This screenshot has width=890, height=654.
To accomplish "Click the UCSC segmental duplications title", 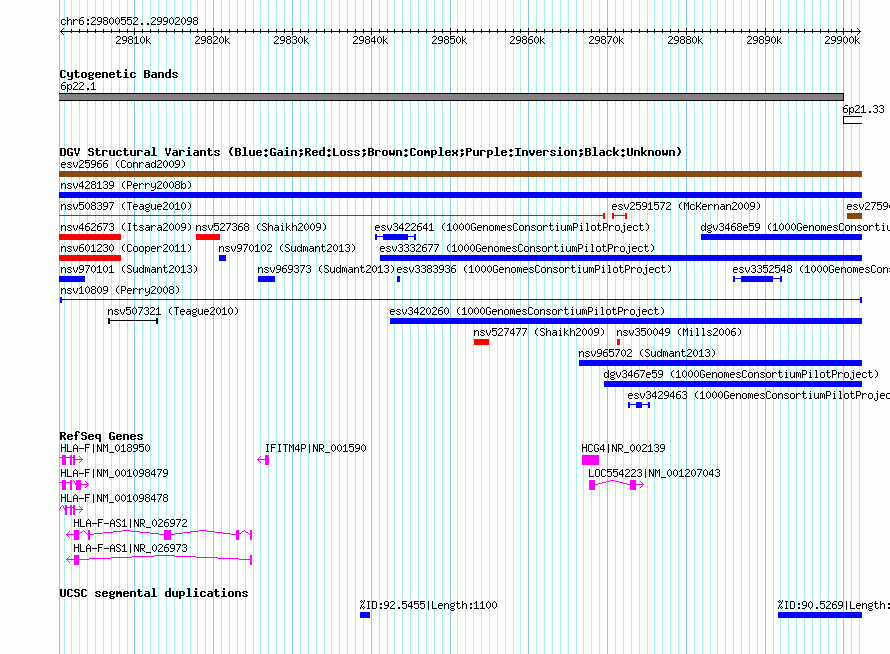I will tap(154, 593).
